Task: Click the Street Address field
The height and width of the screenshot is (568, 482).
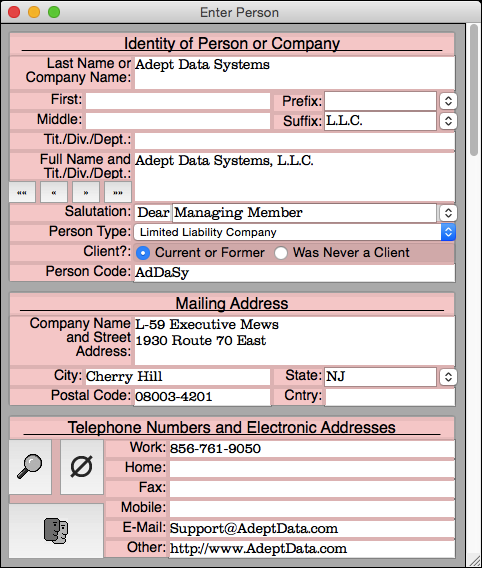Action: 294,341
